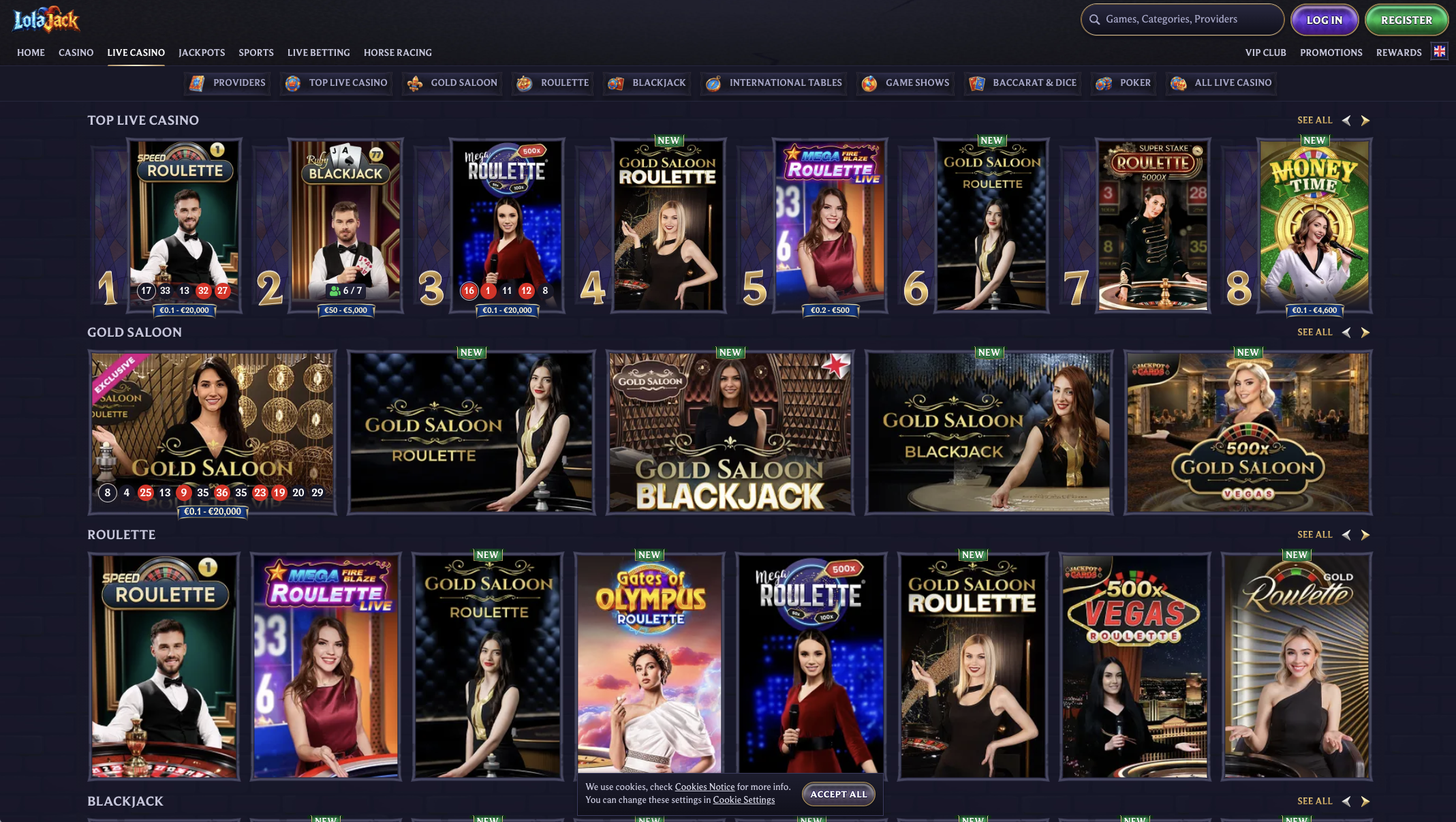The image size is (1456, 822).
Task: Open the Rewards page
Action: pyautogui.click(x=1399, y=52)
